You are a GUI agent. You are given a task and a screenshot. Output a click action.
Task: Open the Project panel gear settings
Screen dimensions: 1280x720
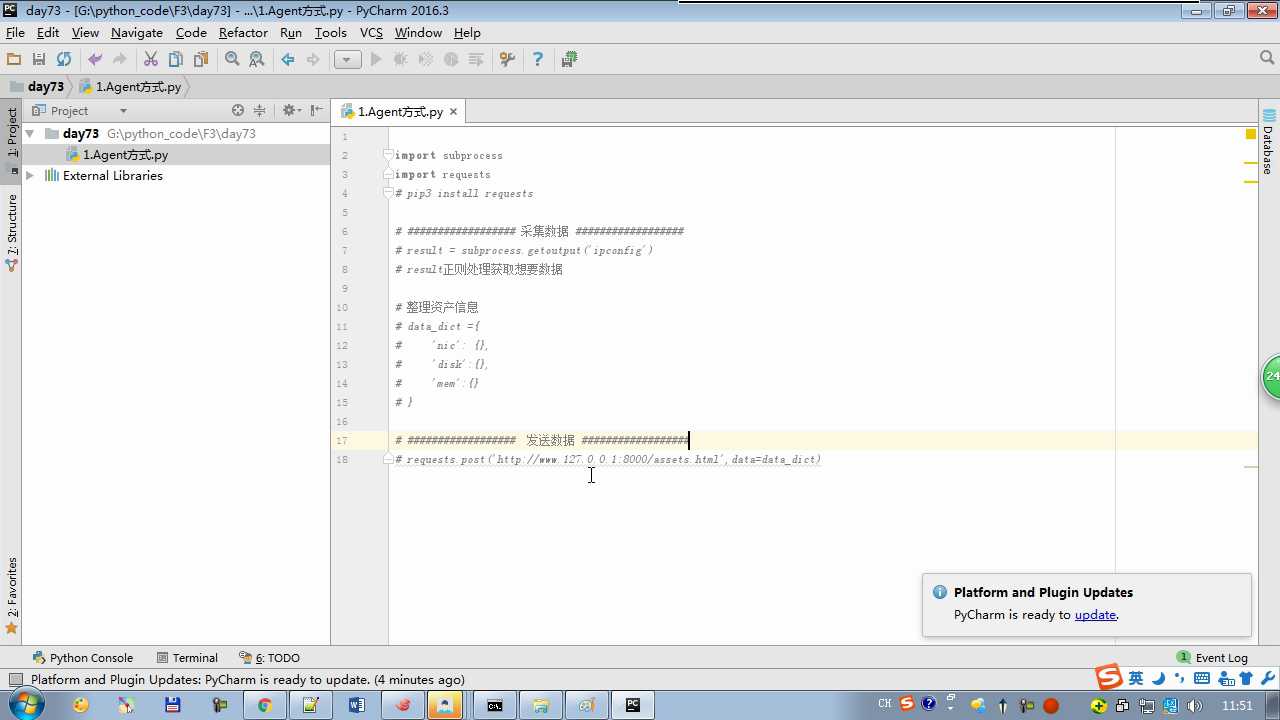[x=291, y=111]
